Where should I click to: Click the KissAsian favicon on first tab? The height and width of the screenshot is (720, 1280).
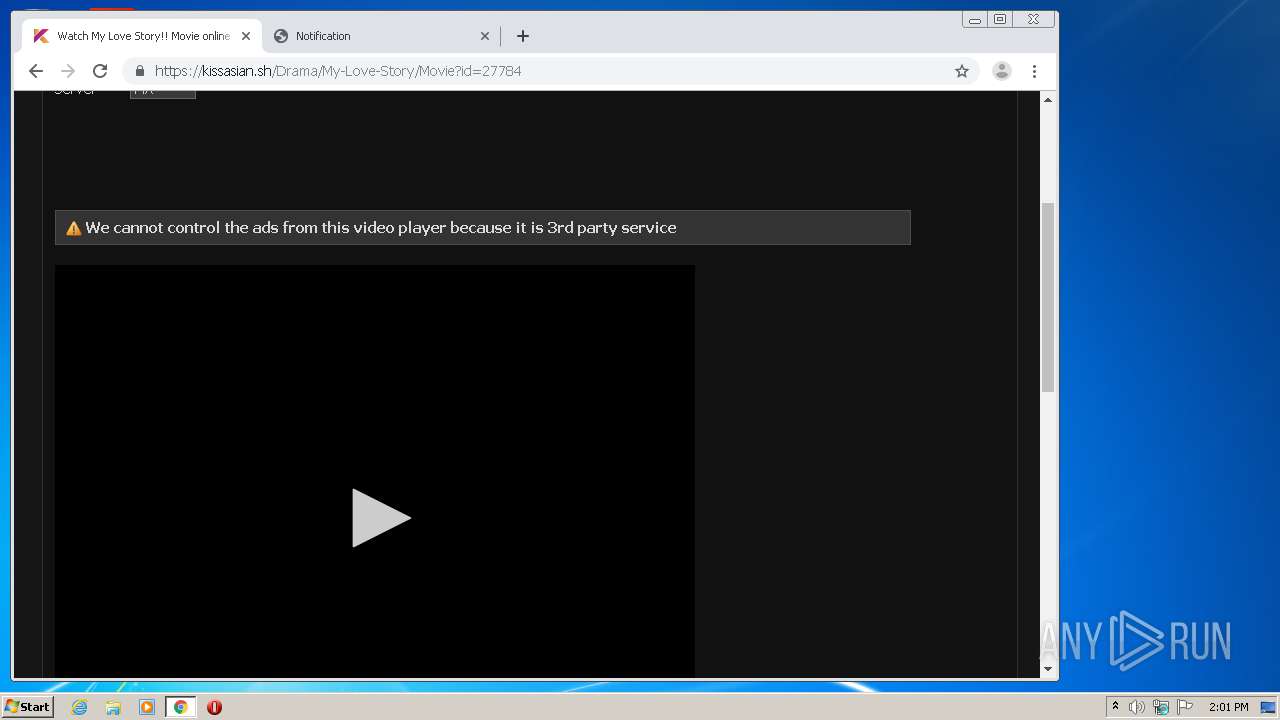[x=41, y=36]
